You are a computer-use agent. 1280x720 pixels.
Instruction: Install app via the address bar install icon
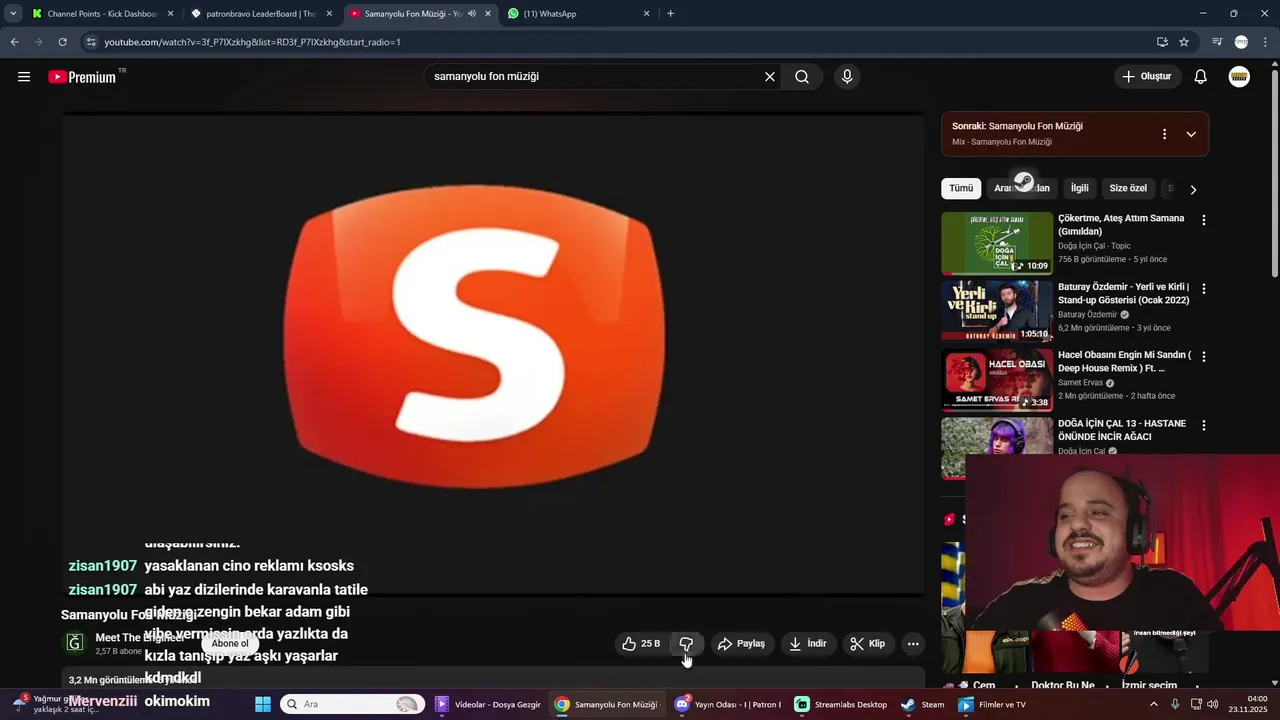click(x=1162, y=42)
